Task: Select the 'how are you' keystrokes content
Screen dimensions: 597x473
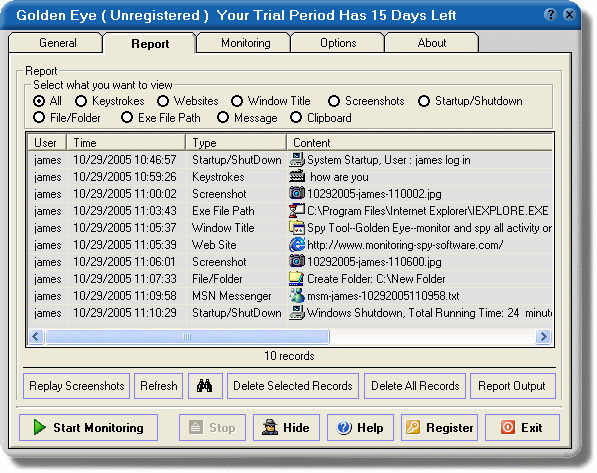Action: pyautogui.click(x=339, y=177)
